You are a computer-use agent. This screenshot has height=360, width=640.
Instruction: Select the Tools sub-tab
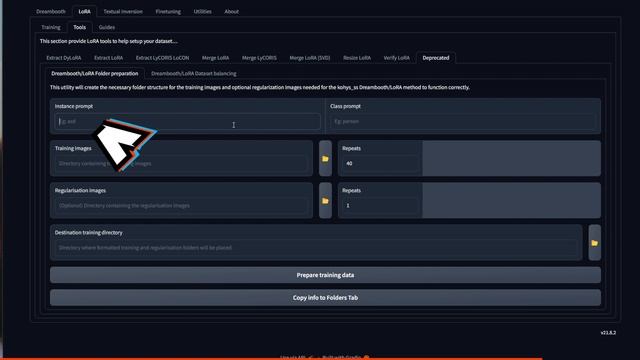[x=80, y=27]
